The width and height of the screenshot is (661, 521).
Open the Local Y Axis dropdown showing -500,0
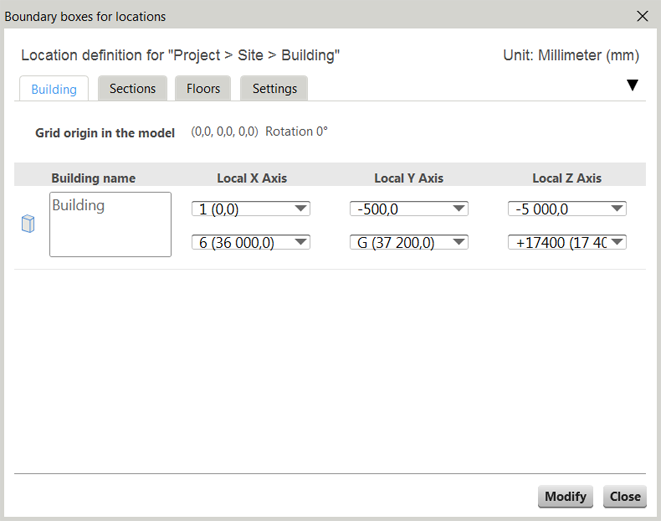(x=409, y=208)
